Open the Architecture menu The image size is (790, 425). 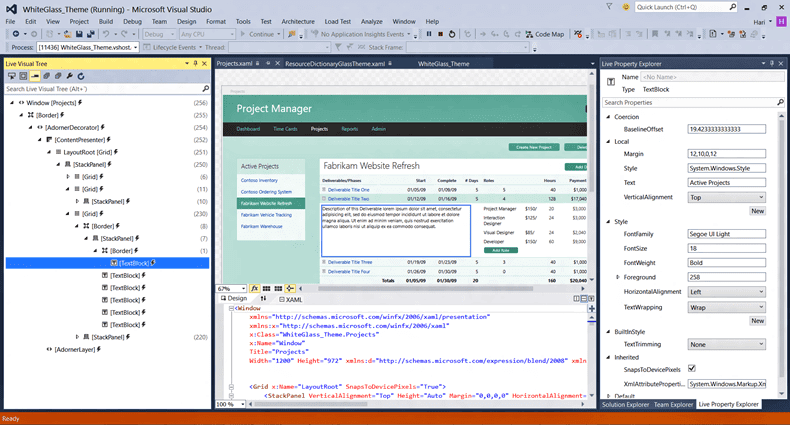(298, 22)
